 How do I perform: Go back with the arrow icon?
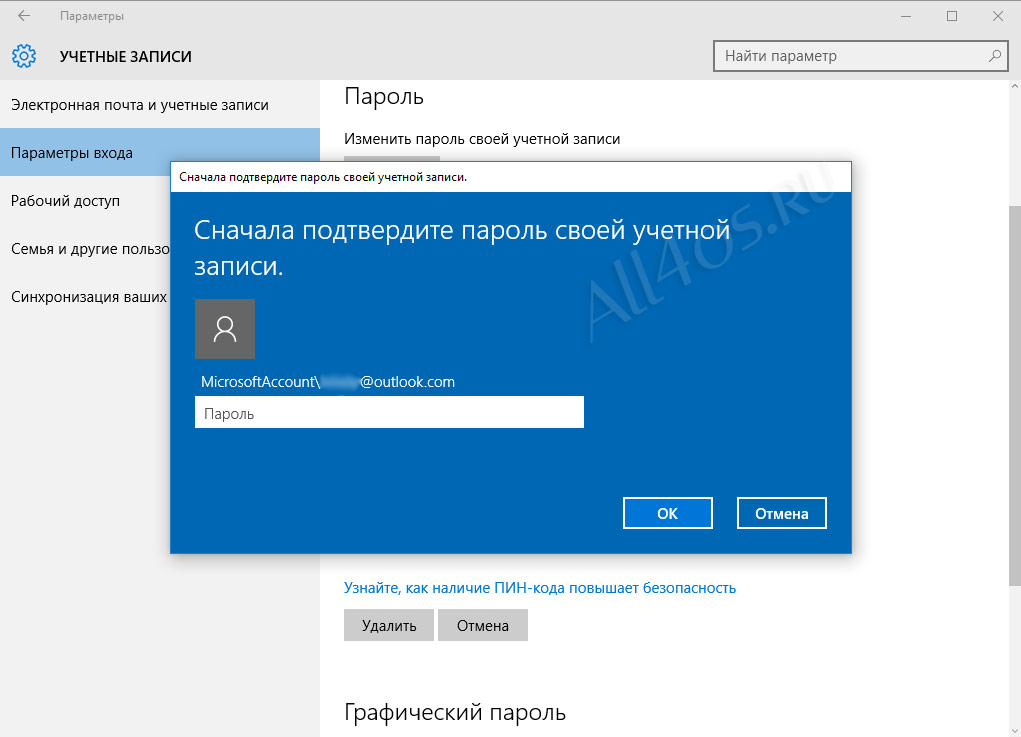24,16
